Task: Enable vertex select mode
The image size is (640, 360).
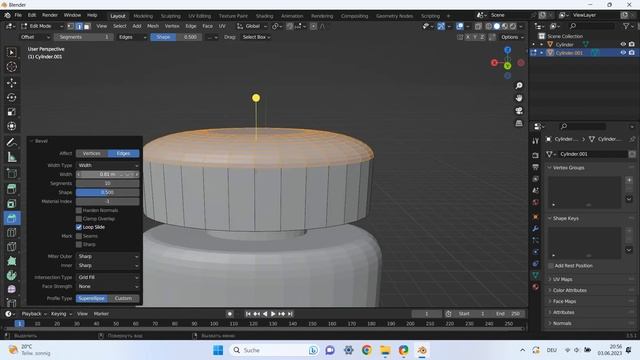Action: click(x=71, y=26)
